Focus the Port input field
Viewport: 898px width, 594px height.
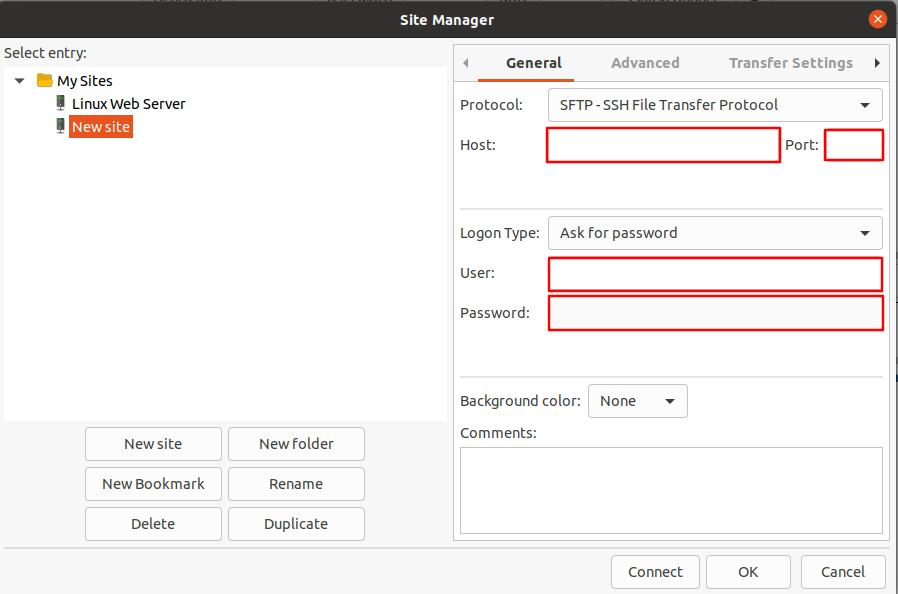coord(853,145)
